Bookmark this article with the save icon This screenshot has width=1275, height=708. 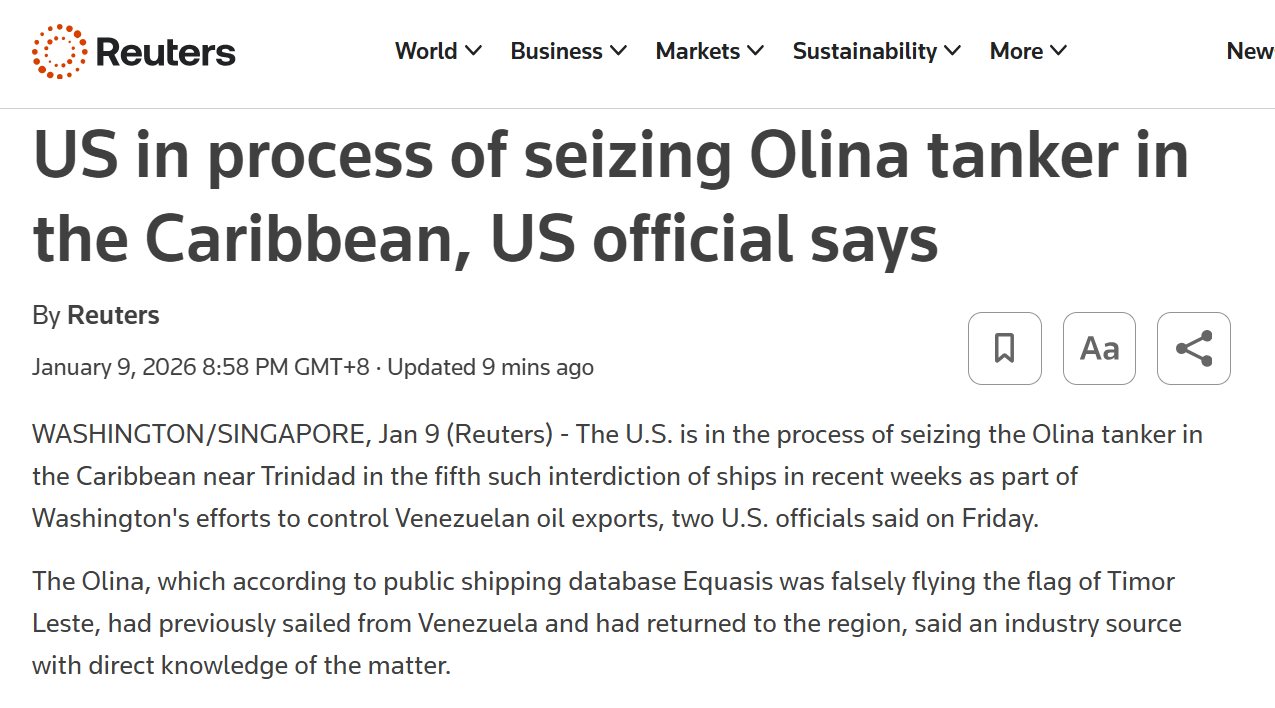click(x=1004, y=348)
